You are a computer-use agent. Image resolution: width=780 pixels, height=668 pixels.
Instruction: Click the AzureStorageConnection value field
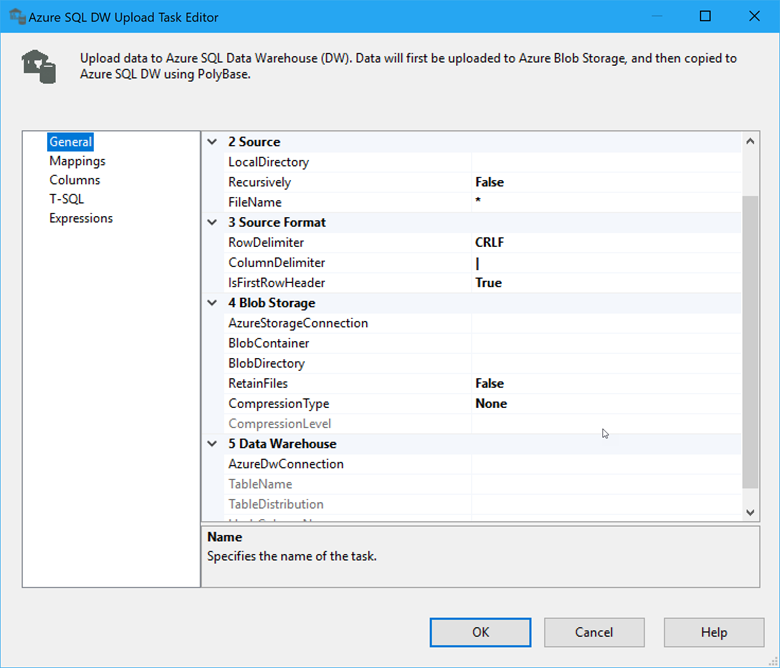pos(606,323)
